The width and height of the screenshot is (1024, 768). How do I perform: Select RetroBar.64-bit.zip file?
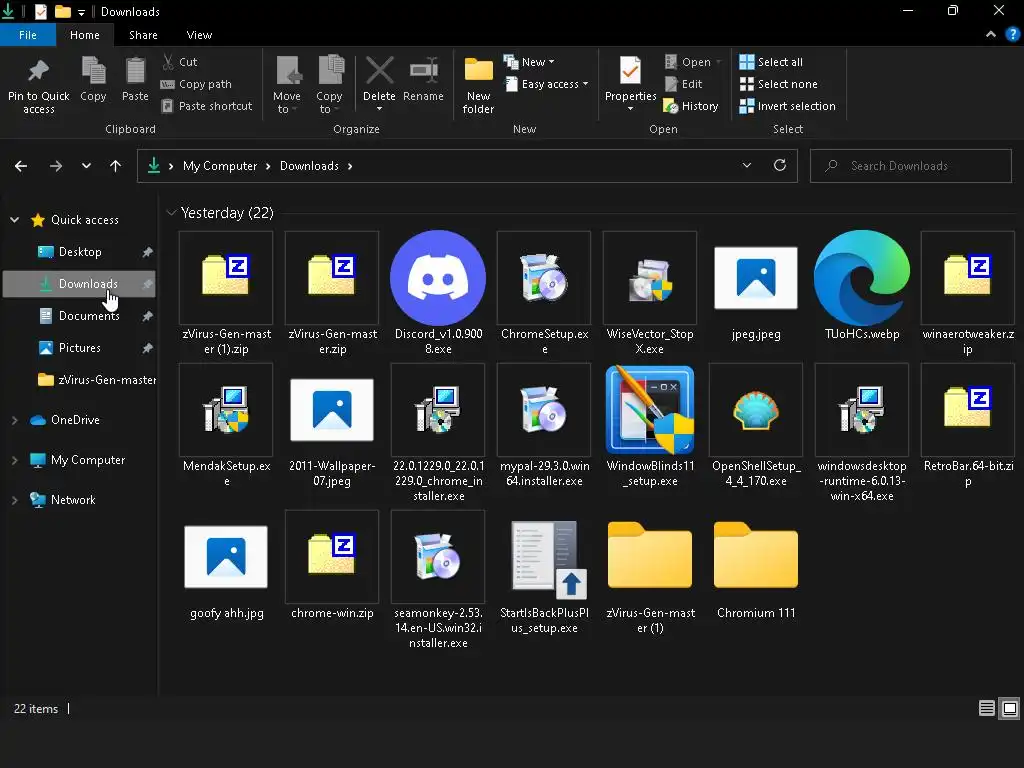[x=967, y=425]
